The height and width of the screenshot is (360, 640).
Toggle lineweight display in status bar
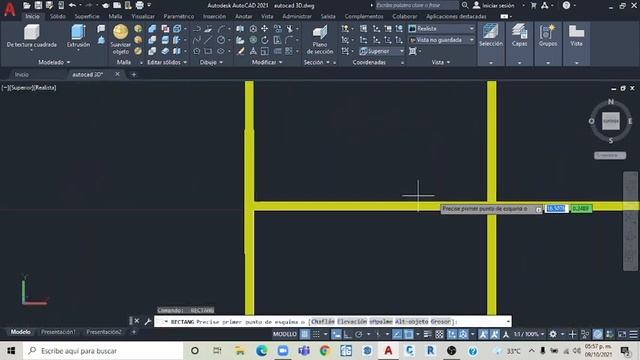427,334
